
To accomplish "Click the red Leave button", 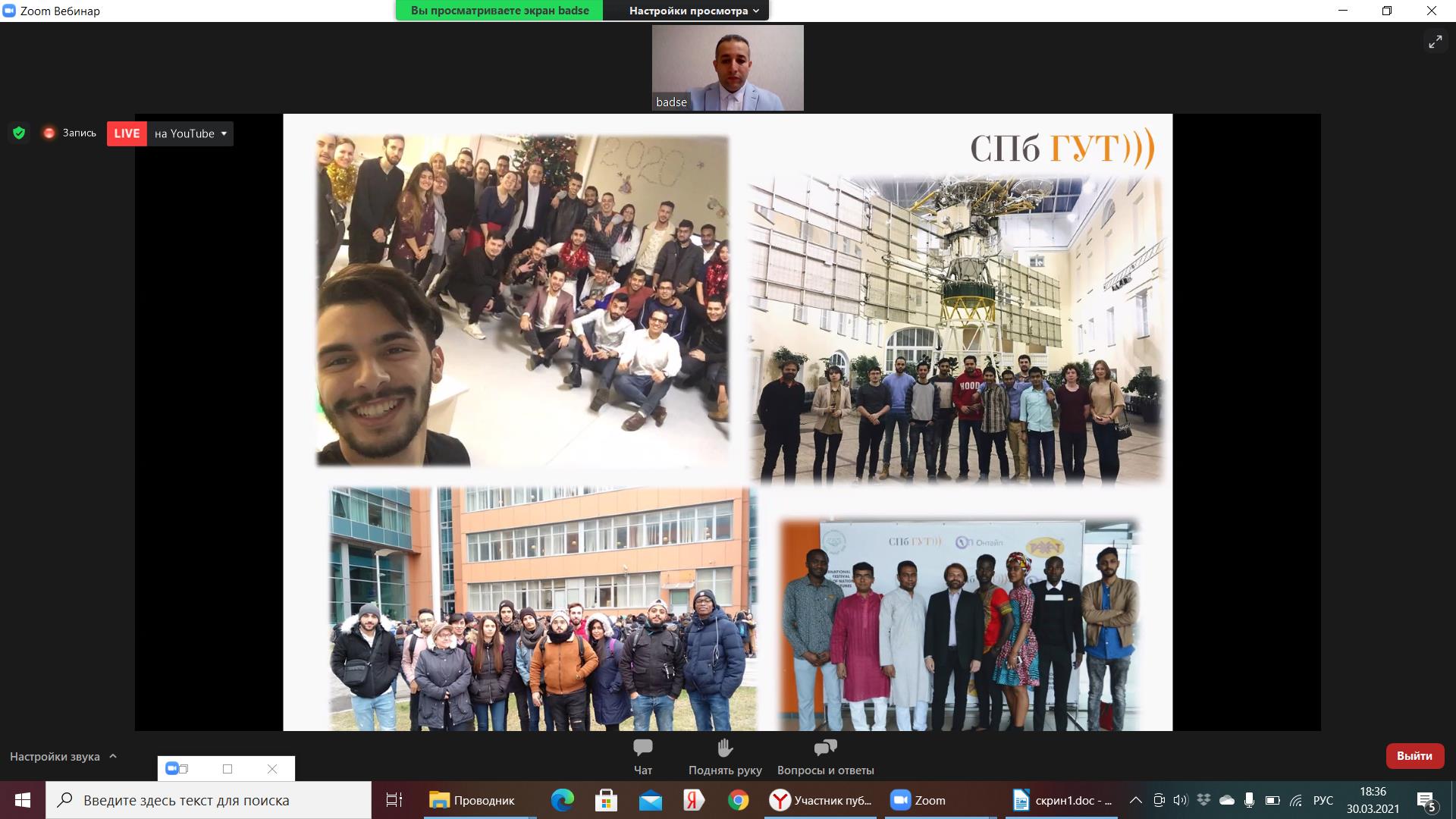I will [1414, 756].
